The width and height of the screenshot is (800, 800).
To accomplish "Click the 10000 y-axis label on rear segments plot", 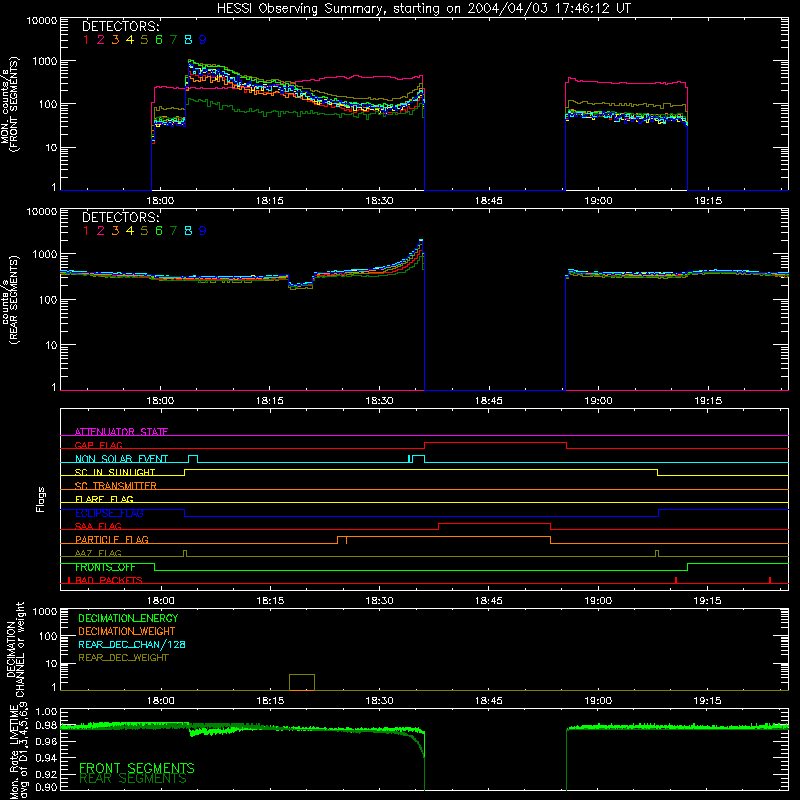I will coord(42,212).
